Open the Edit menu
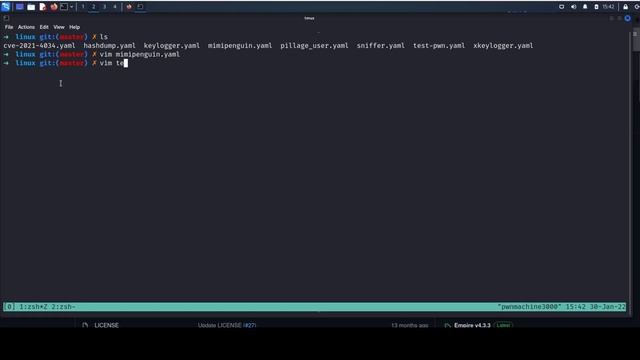Image resolution: width=640 pixels, height=360 pixels. (44, 27)
